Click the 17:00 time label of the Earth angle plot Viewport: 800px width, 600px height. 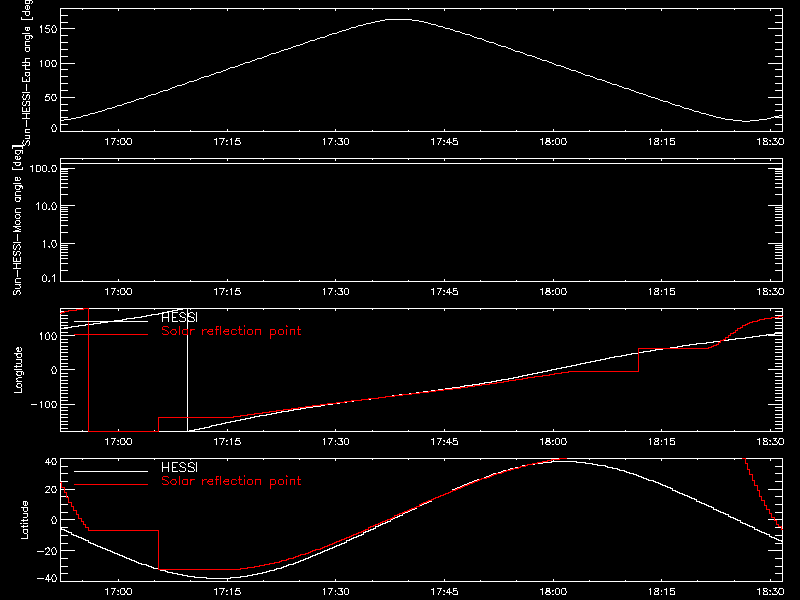coord(118,142)
